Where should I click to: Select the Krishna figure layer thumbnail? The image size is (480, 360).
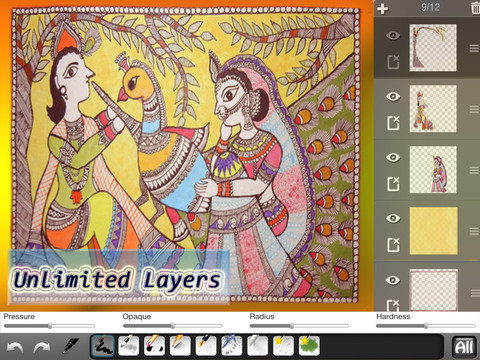click(x=433, y=109)
